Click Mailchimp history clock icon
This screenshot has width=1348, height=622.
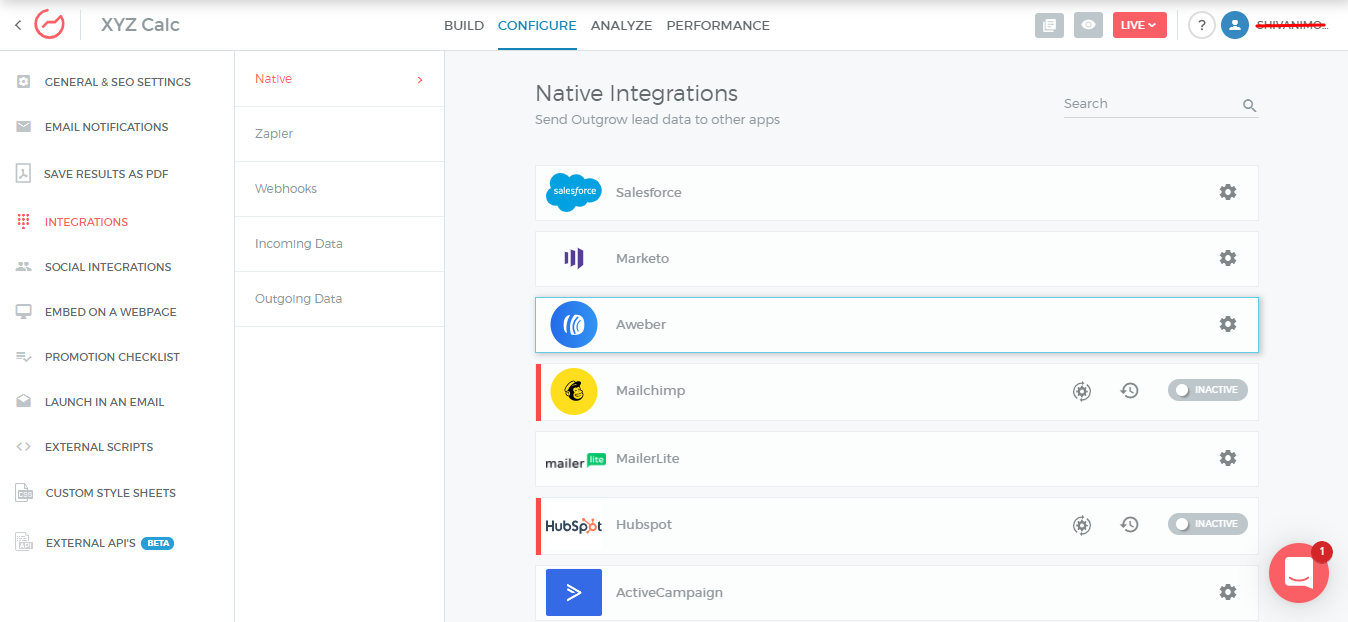(1130, 391)
